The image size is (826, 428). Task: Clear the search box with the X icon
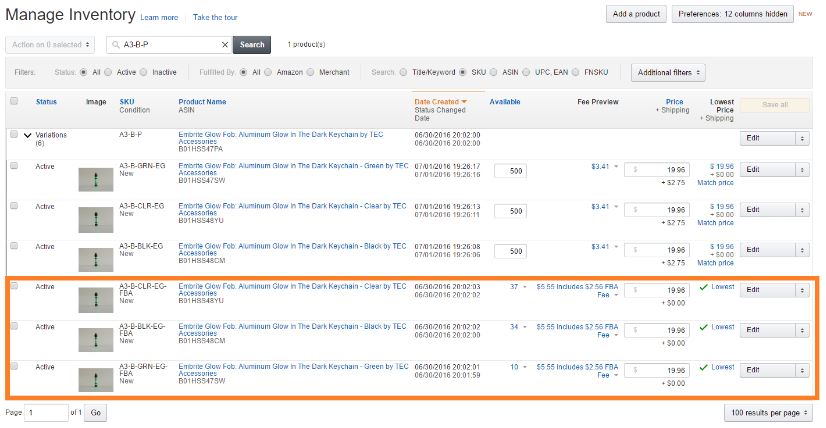(x=225, y=45)
